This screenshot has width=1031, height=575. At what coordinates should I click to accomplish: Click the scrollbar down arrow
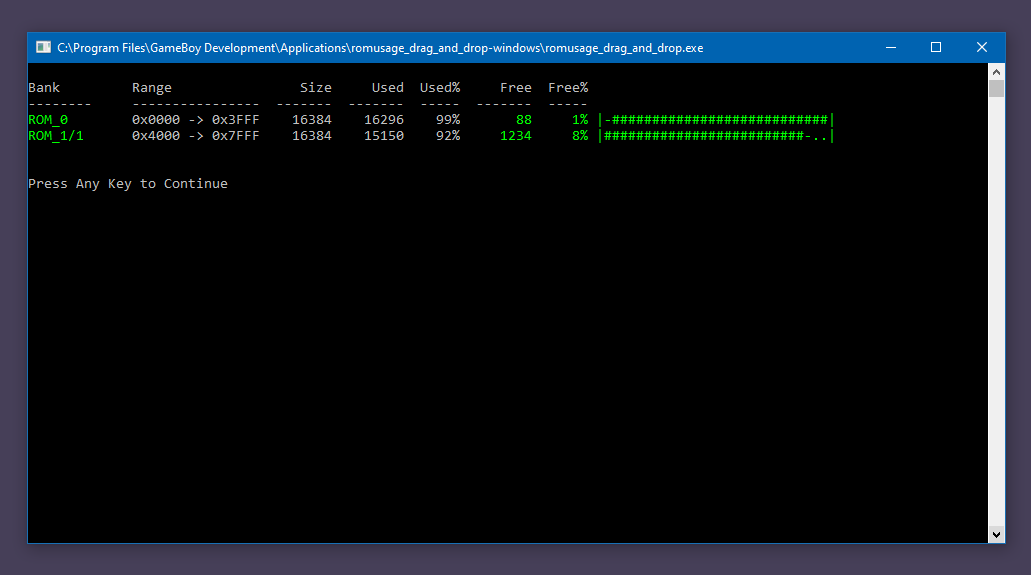[996, 535]
